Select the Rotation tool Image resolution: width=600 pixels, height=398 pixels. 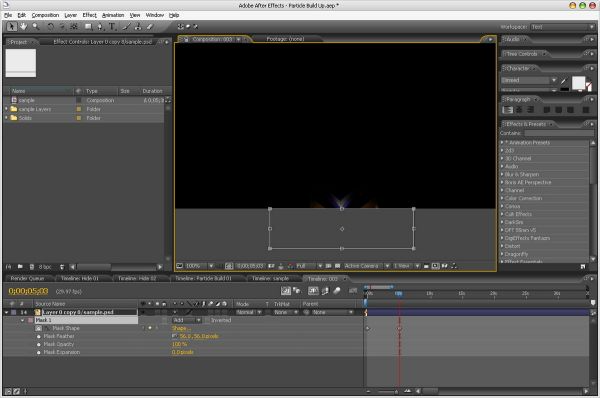pyautogui.click(x=51, y=26)
